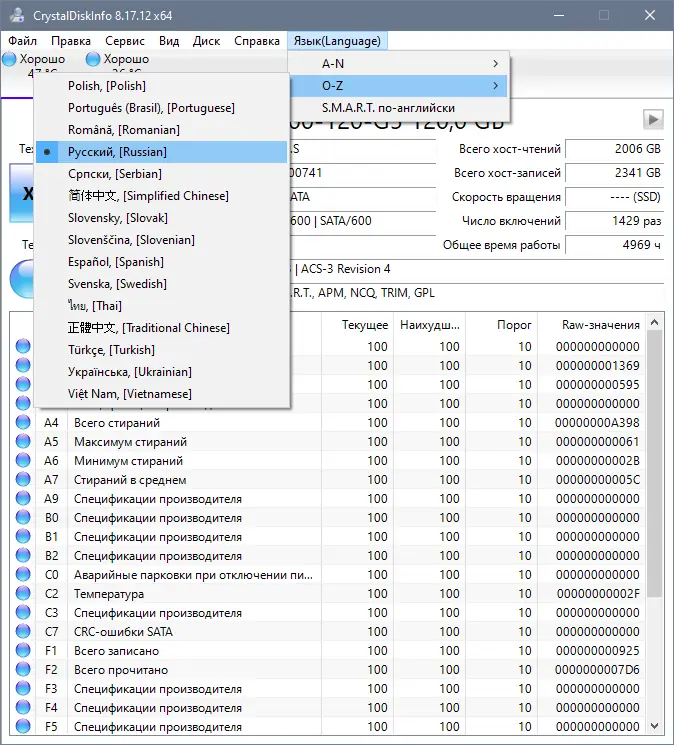
Task: Open the Правка menu
Action: coord(70,41)
